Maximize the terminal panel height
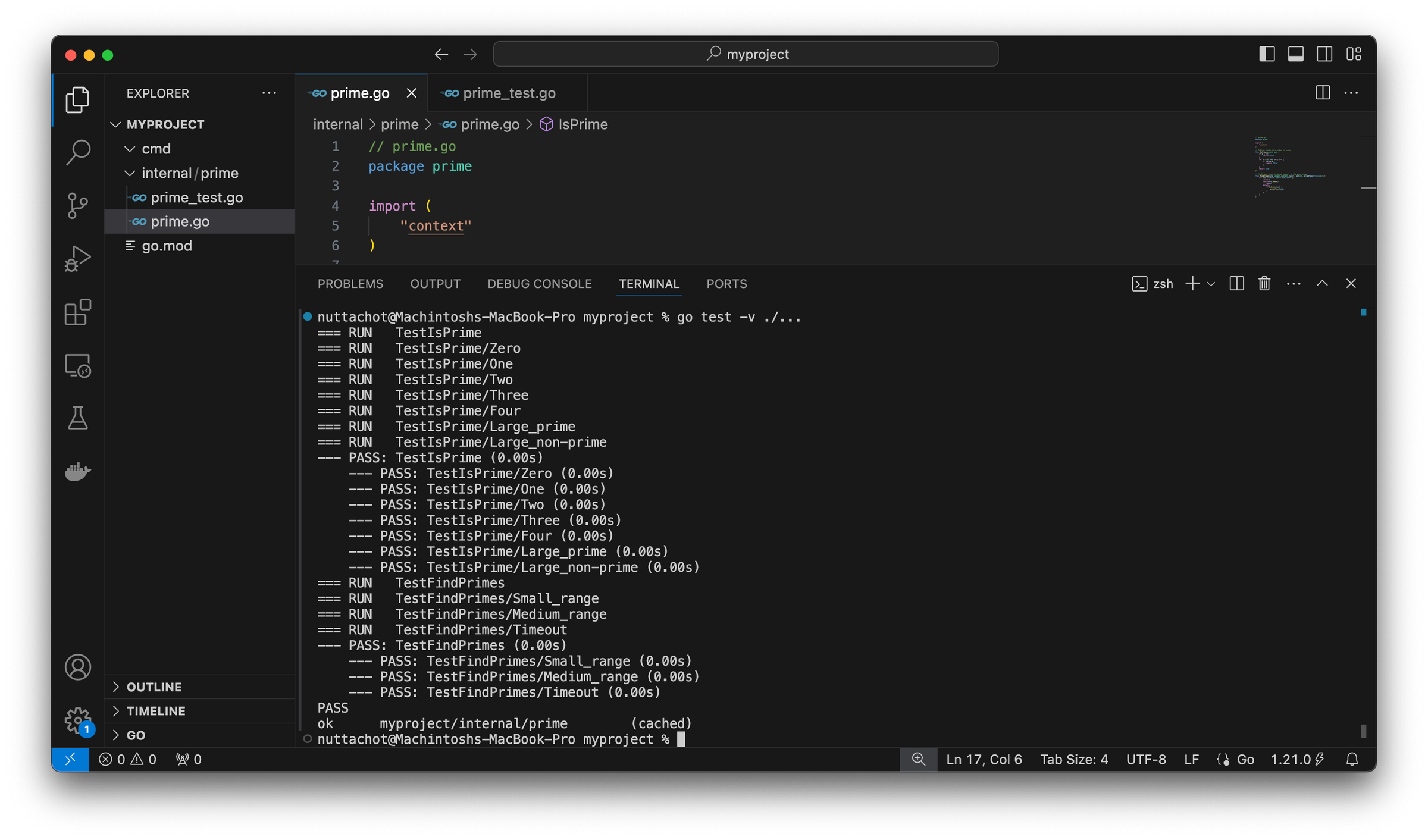Image resolution: width=1428 pixels, height=840 pixels. pos(1323,284)
